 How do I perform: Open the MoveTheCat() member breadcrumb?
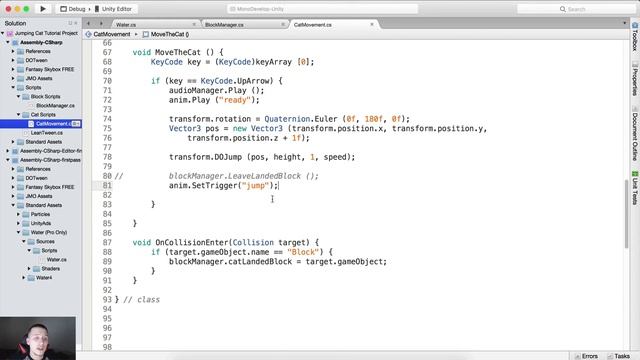click(x=166, y=34)
